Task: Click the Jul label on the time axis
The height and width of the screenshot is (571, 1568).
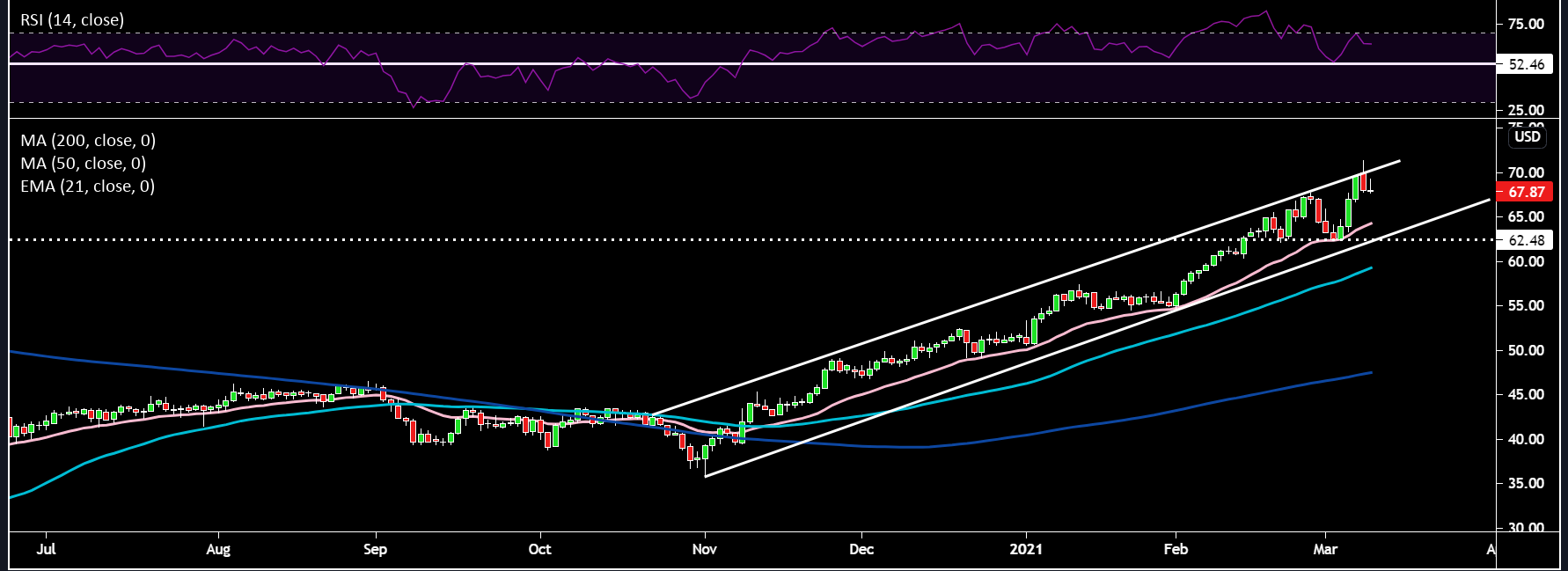Action: (x=46, y=549)
